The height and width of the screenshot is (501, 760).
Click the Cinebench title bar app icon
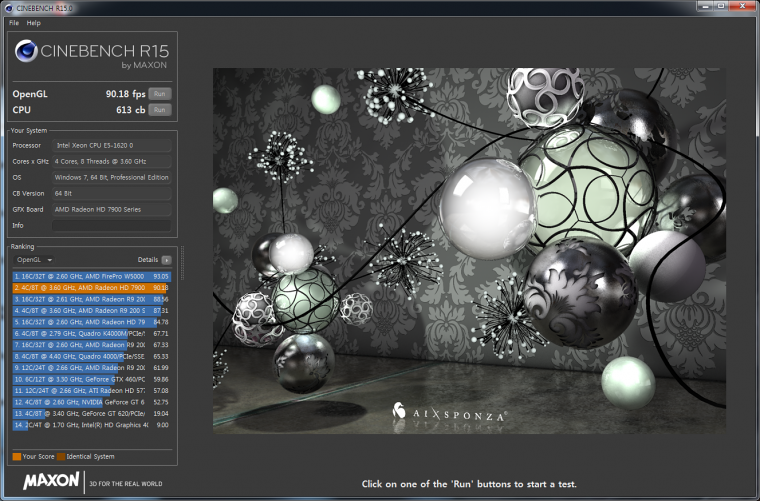point(9,8)
